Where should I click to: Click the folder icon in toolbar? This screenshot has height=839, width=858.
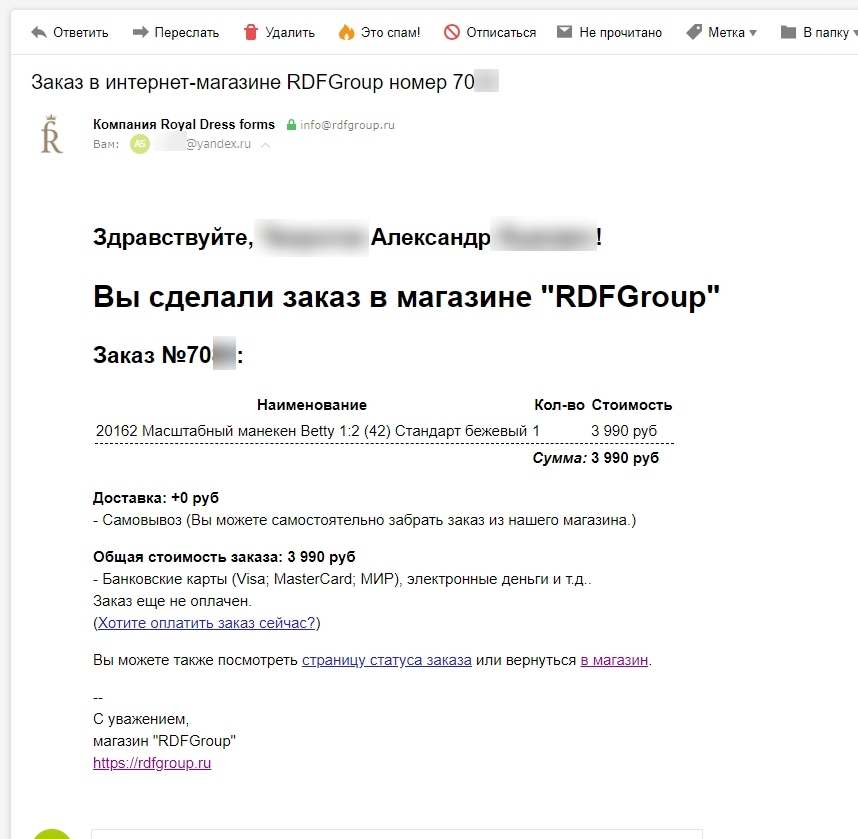pos(788,32)
